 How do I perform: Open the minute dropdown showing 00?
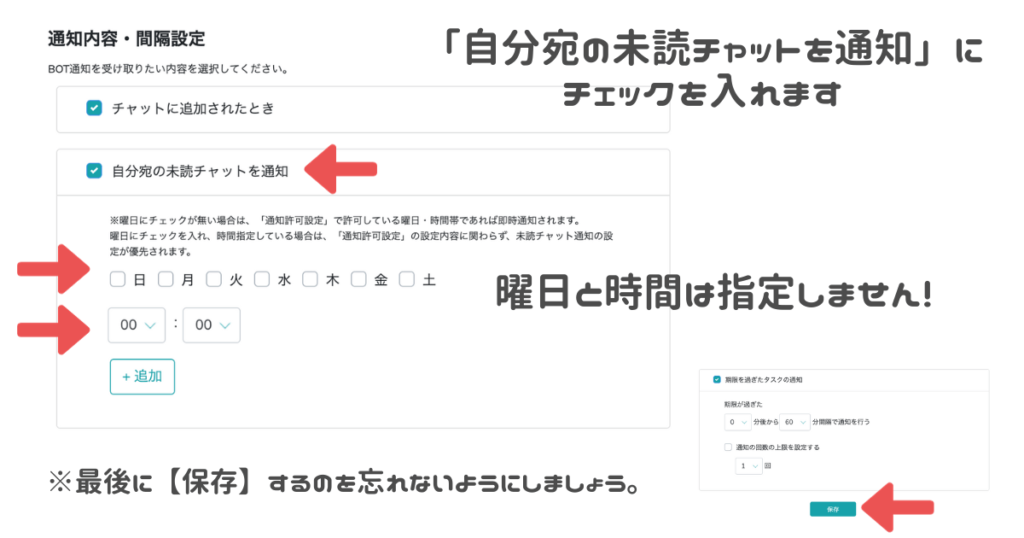point(212,326)
